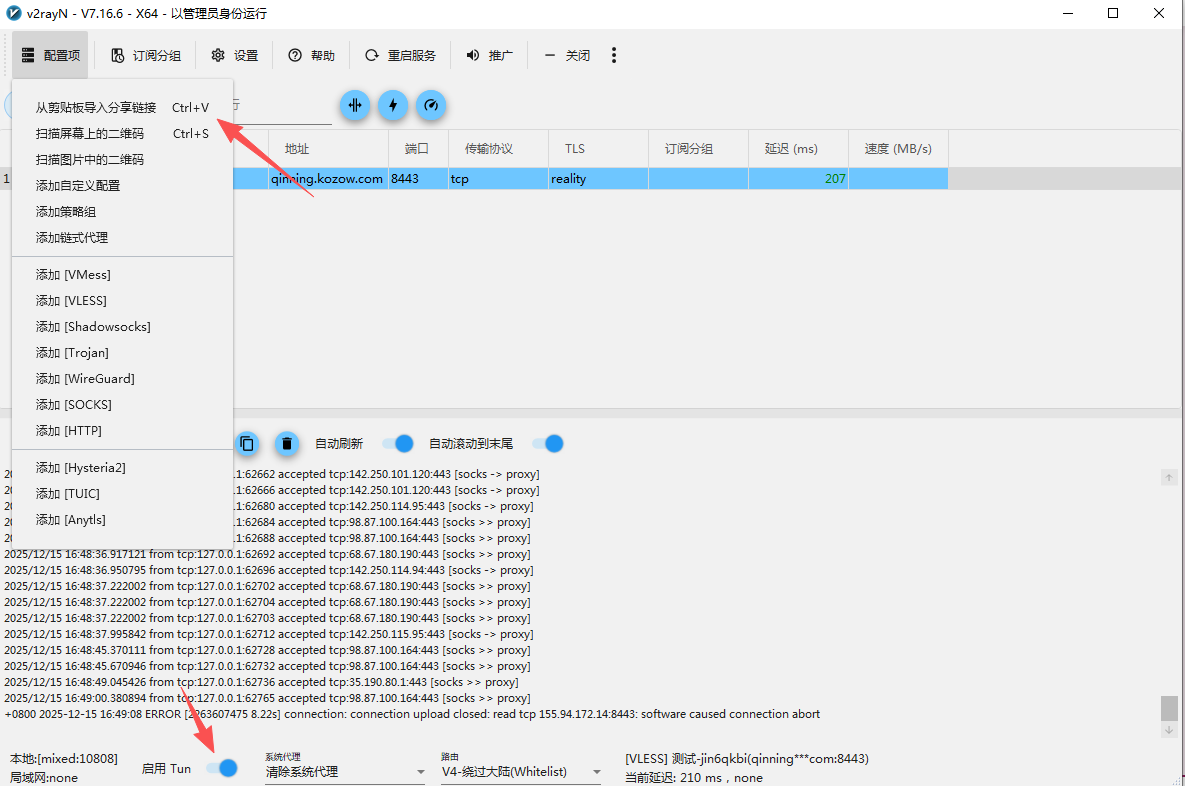Click 重启服务 to restart the service

(x=400, y=56)
